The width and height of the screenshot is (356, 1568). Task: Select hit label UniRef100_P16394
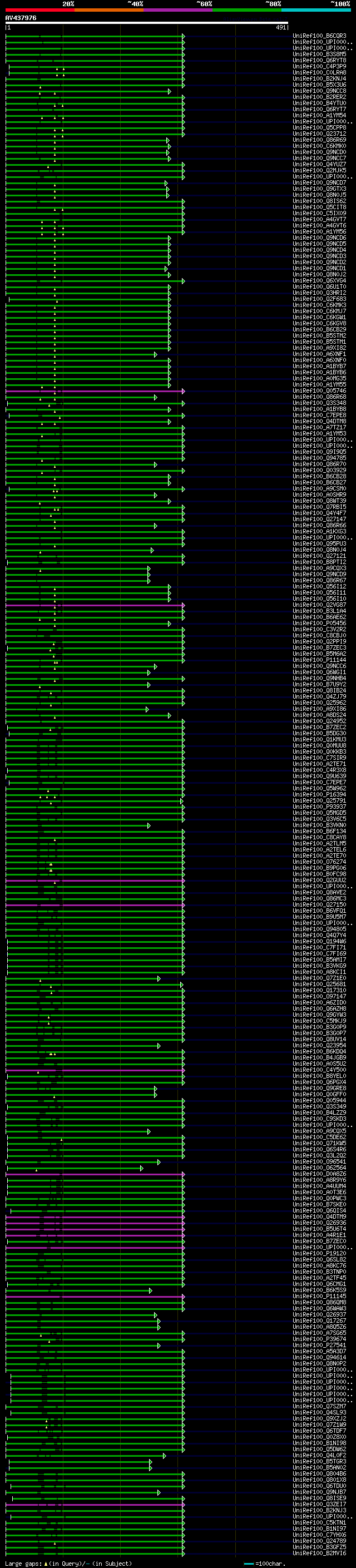point(319,794)
